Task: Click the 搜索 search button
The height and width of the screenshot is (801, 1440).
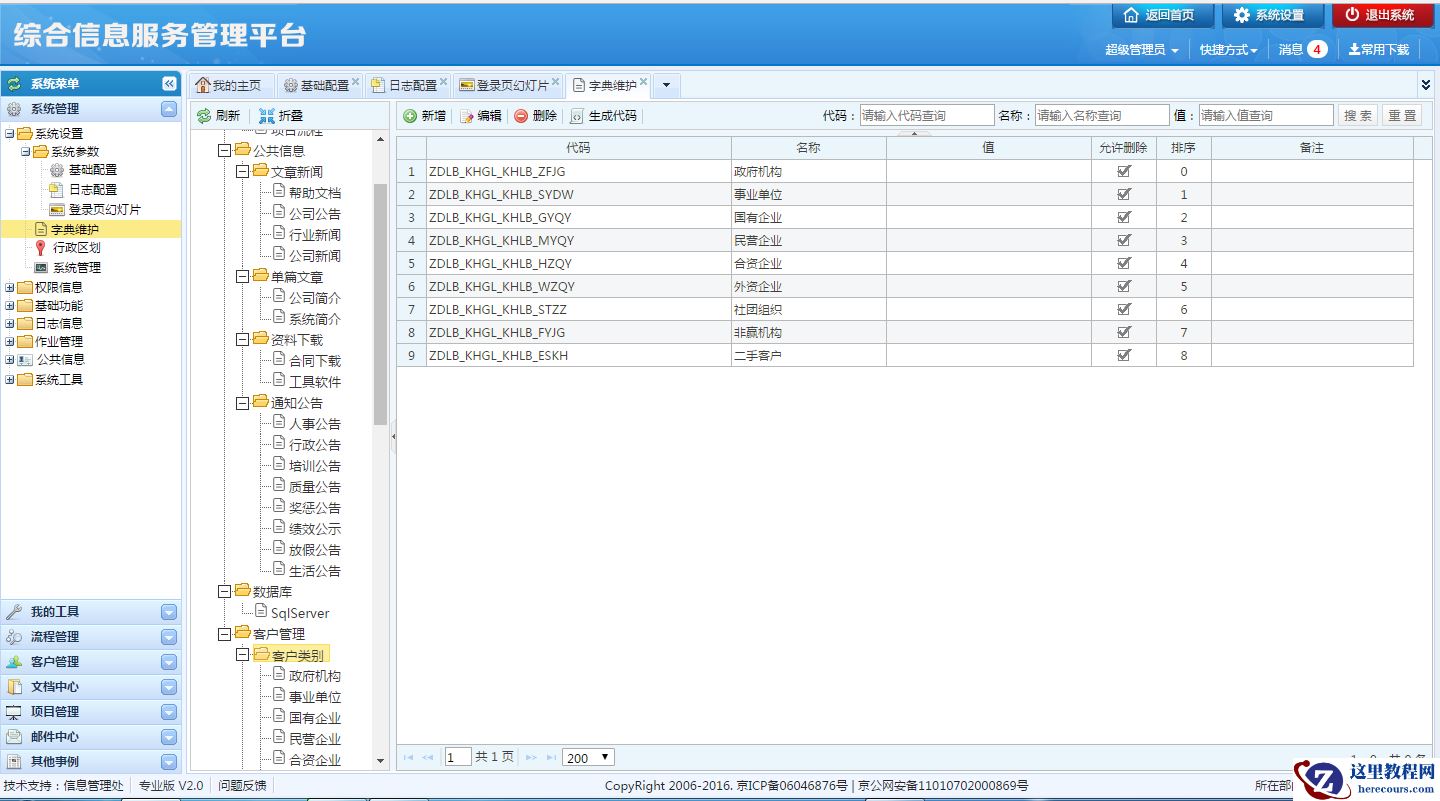Action: (x=1357, y=116)
